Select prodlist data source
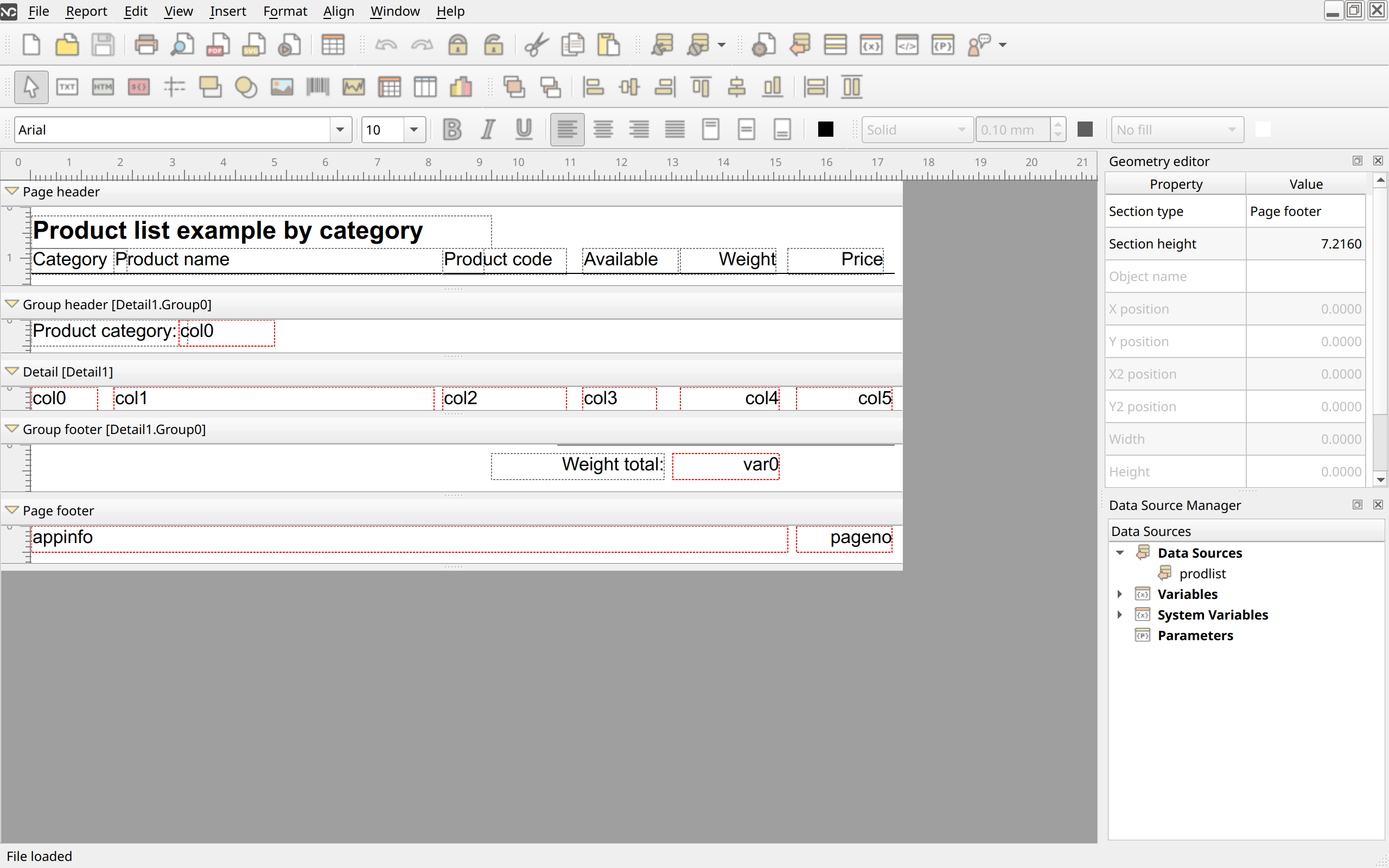The image size is (1389, 868). point(1202,573)
